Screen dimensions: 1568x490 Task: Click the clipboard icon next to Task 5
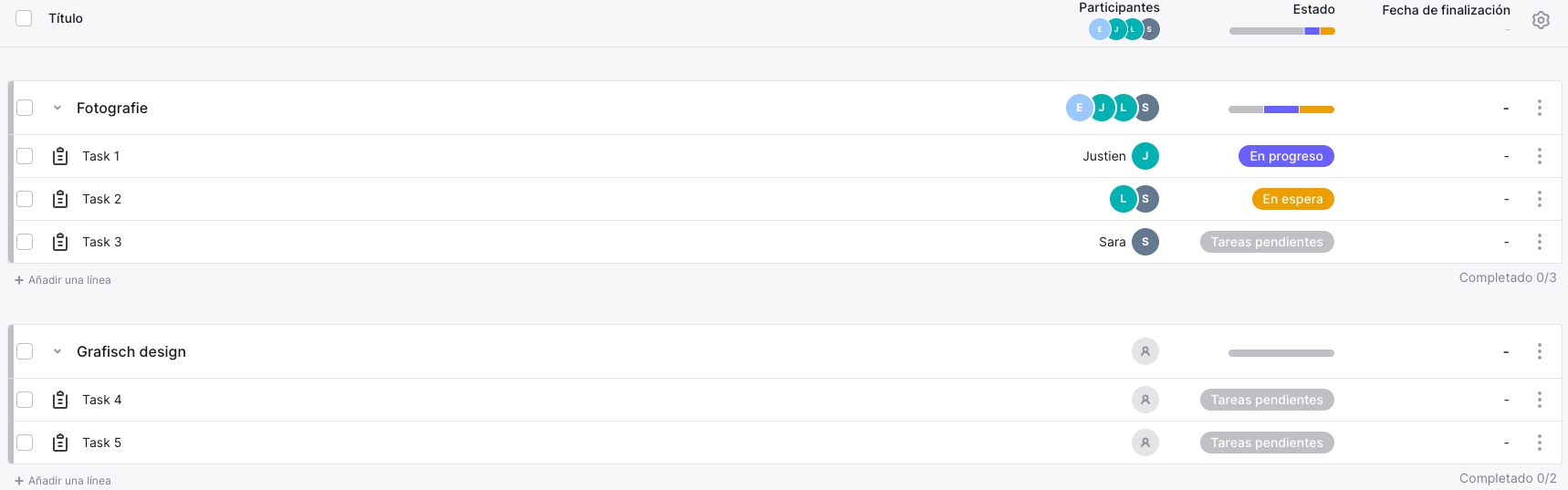(x=60, y=443)
